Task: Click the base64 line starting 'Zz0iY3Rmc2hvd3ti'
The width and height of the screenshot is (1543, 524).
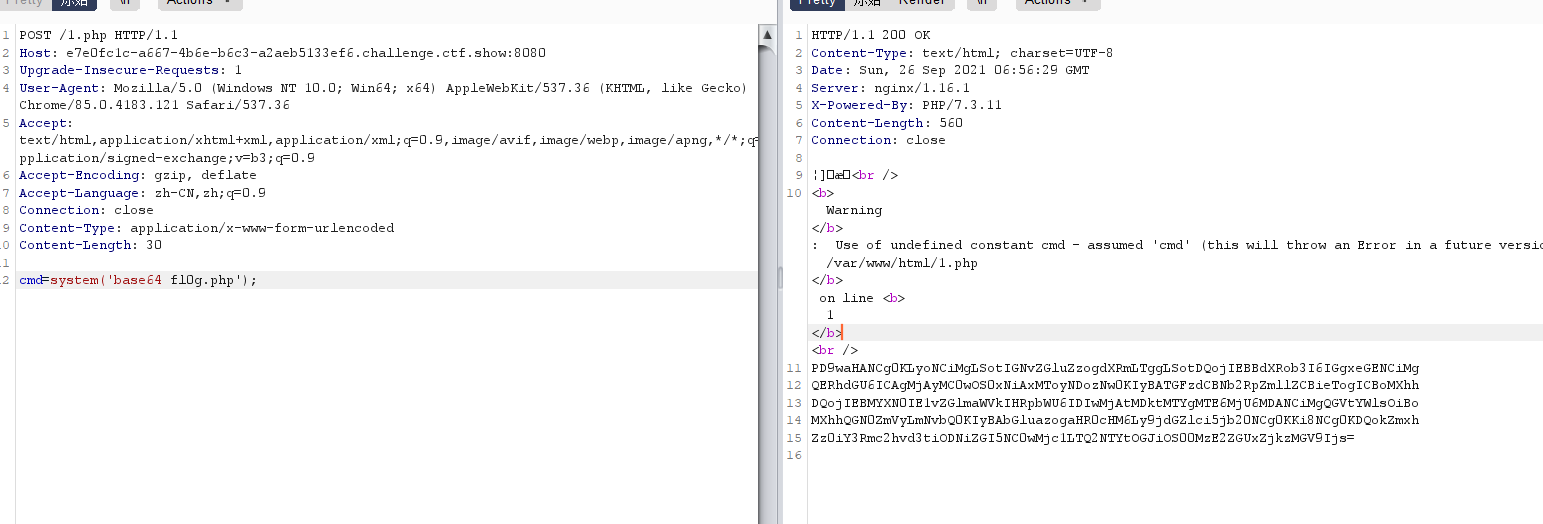Action: click(x=1083, y=438)
